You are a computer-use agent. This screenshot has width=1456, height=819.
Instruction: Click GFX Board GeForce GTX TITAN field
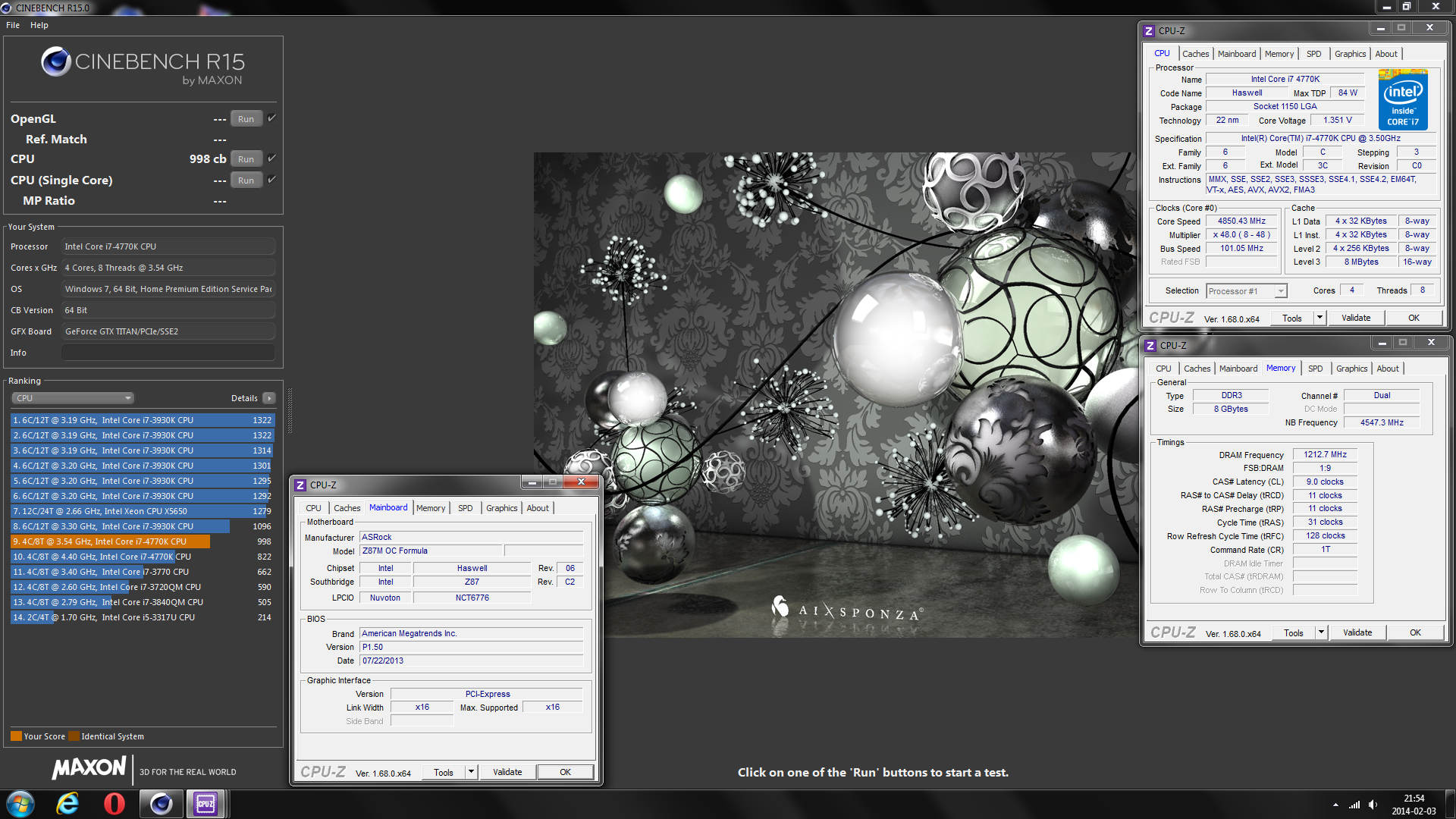(168, 331)
